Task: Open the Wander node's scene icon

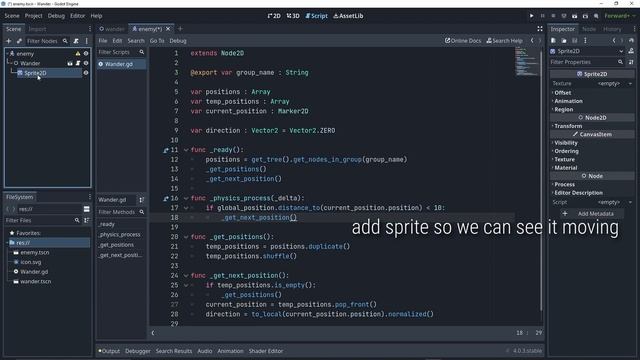Action: 70,63
